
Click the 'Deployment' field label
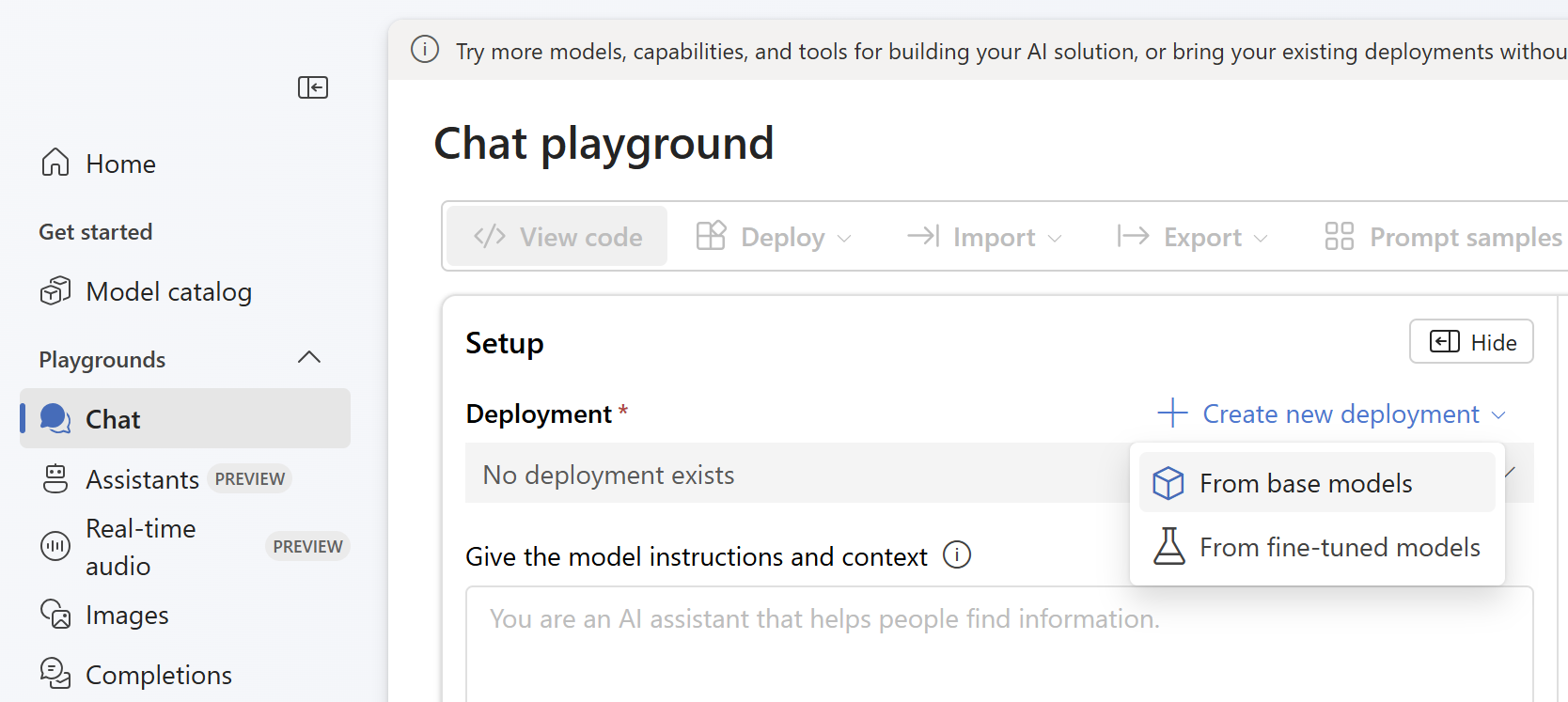pos(539,413)
